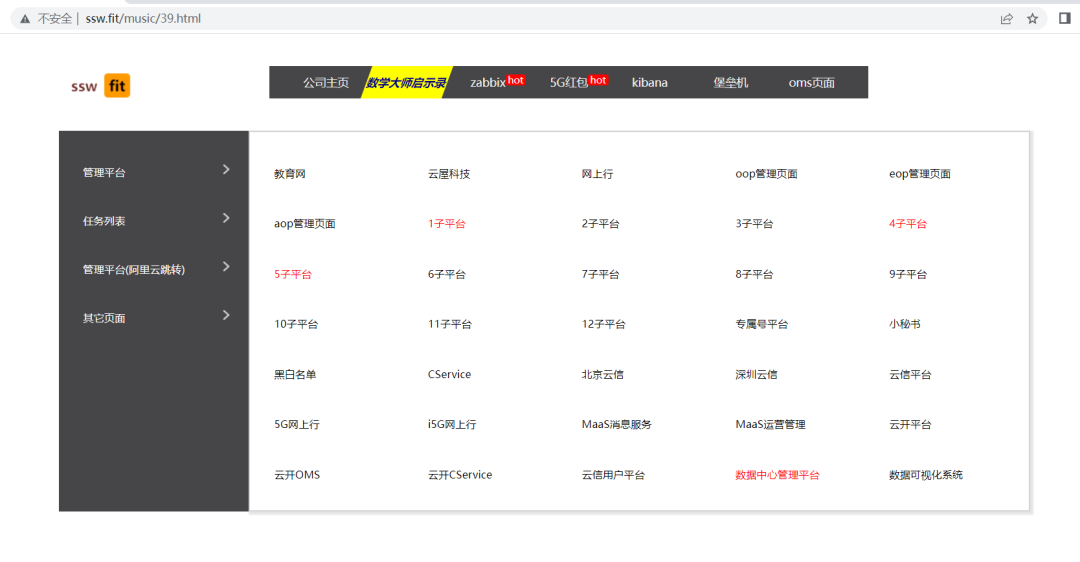Click the red 1子平台 link
Viewport: 1080px width, 562px height.
(x=446, y=224)
